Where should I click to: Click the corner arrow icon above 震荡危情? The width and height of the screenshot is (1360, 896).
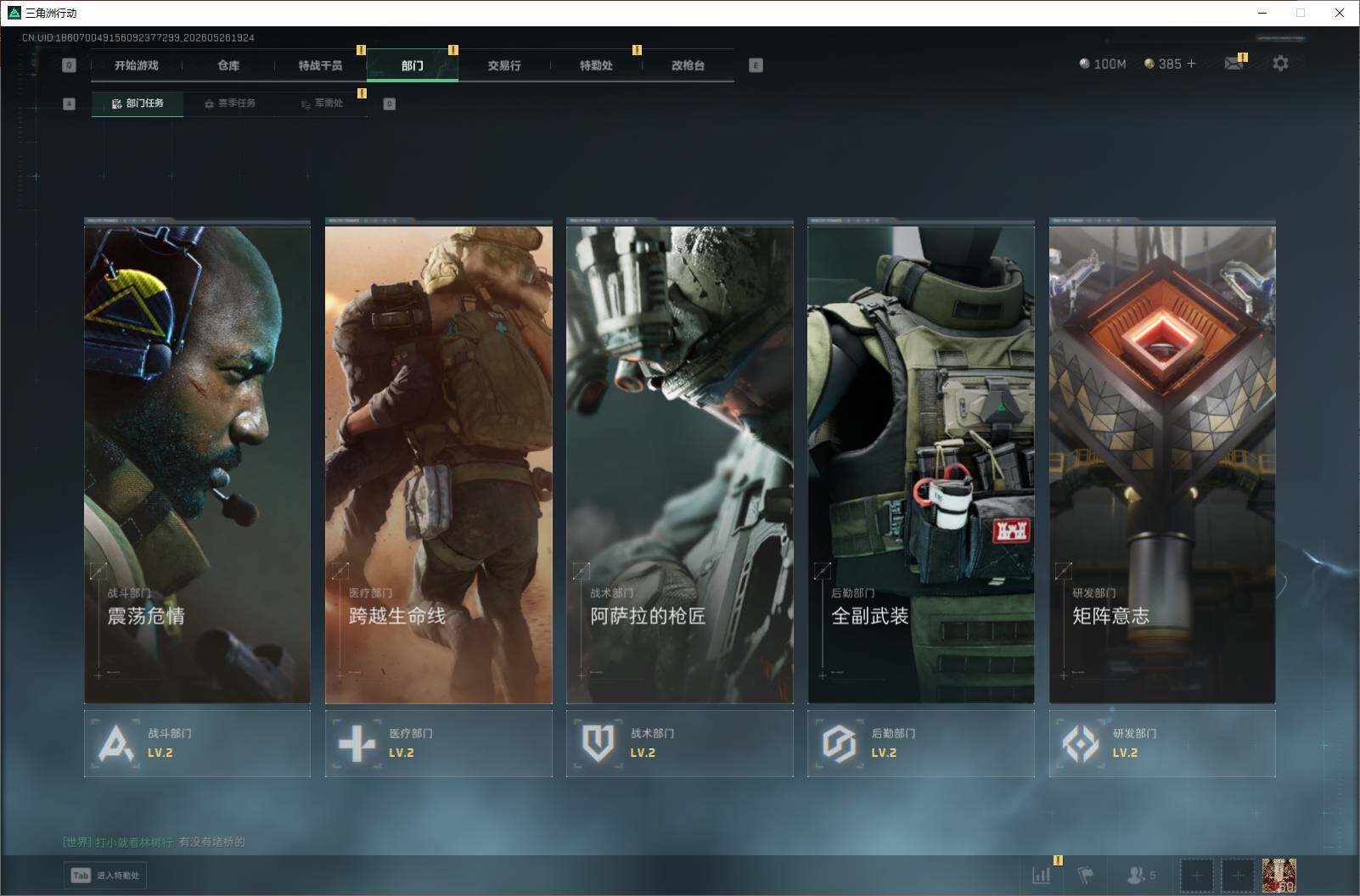tap(98, 571)
